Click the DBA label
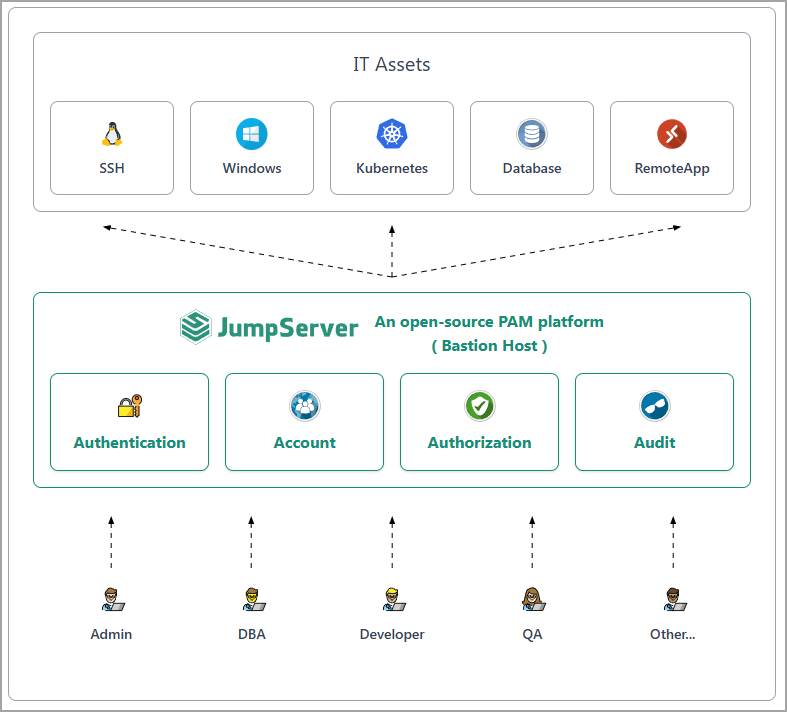The image size is (787, 712). 251,634
